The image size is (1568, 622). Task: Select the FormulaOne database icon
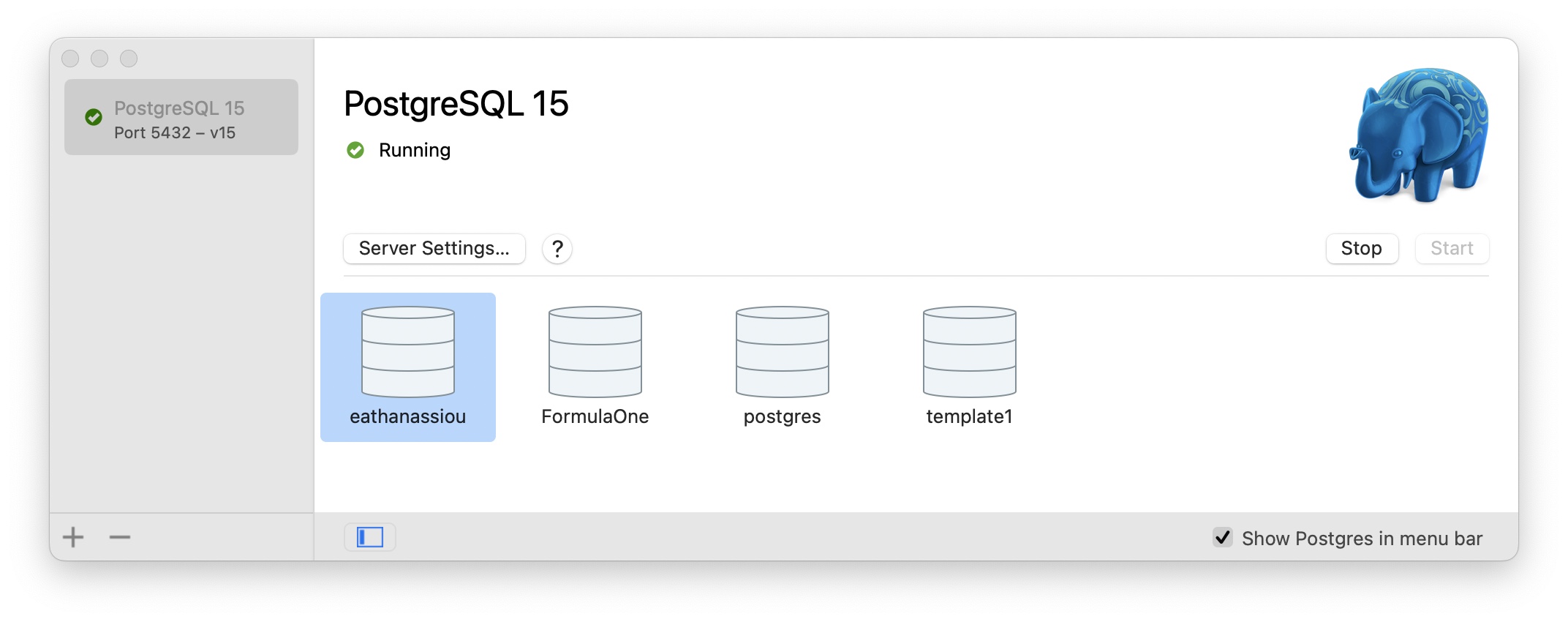[595, 352]
